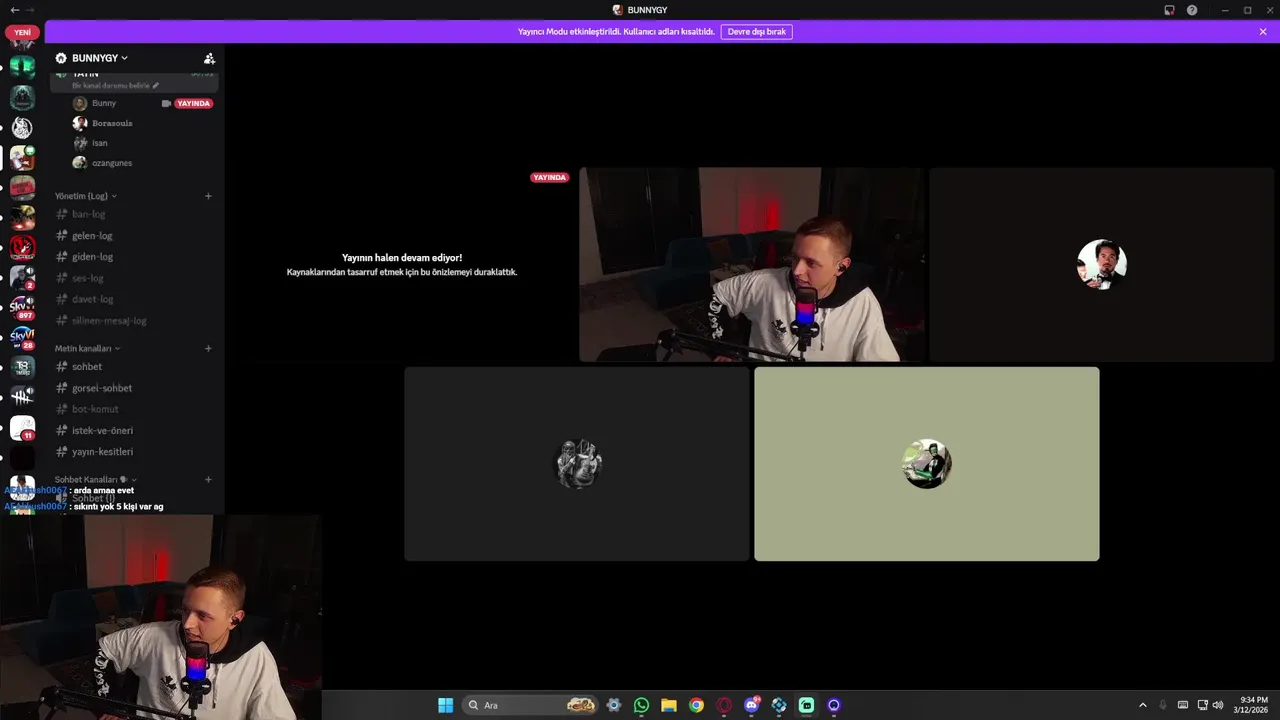Screen dimensions: 1280x720
Task: Open Google Chrome from the taskbar
Action: click(x=696, y=705)
